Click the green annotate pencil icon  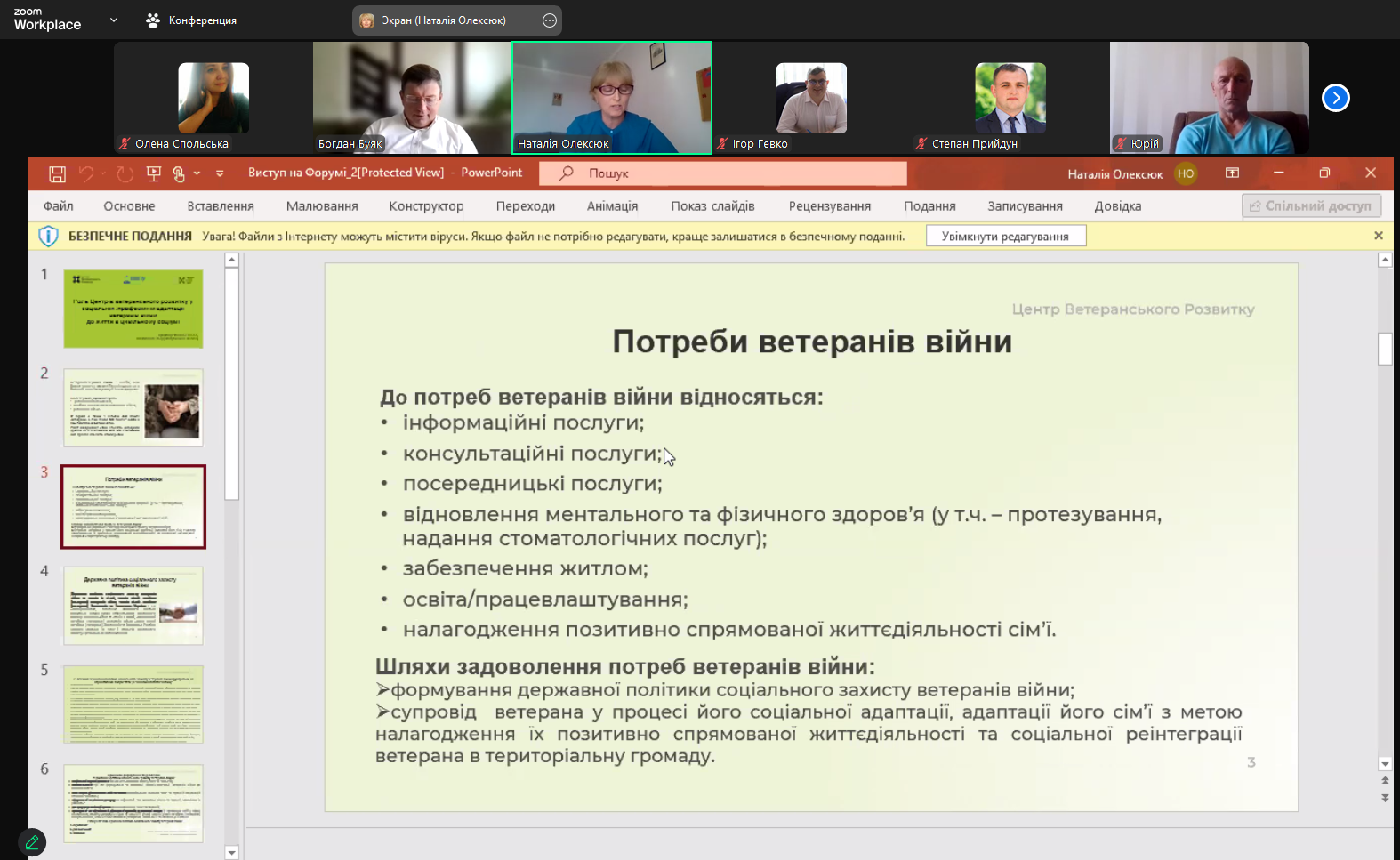point(32,841)
